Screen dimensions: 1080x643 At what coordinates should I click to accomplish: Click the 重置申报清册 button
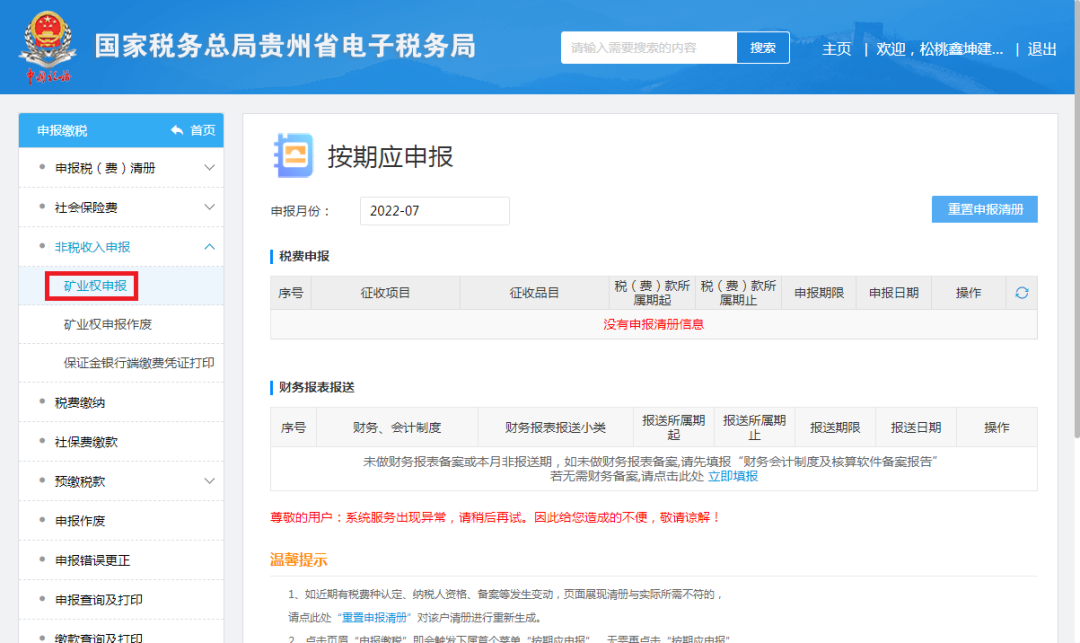984,210
